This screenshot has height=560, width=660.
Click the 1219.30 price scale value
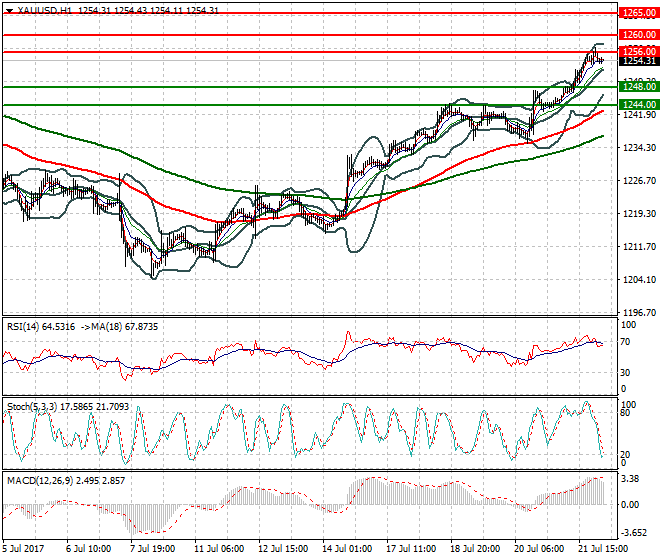coord(639,214)
